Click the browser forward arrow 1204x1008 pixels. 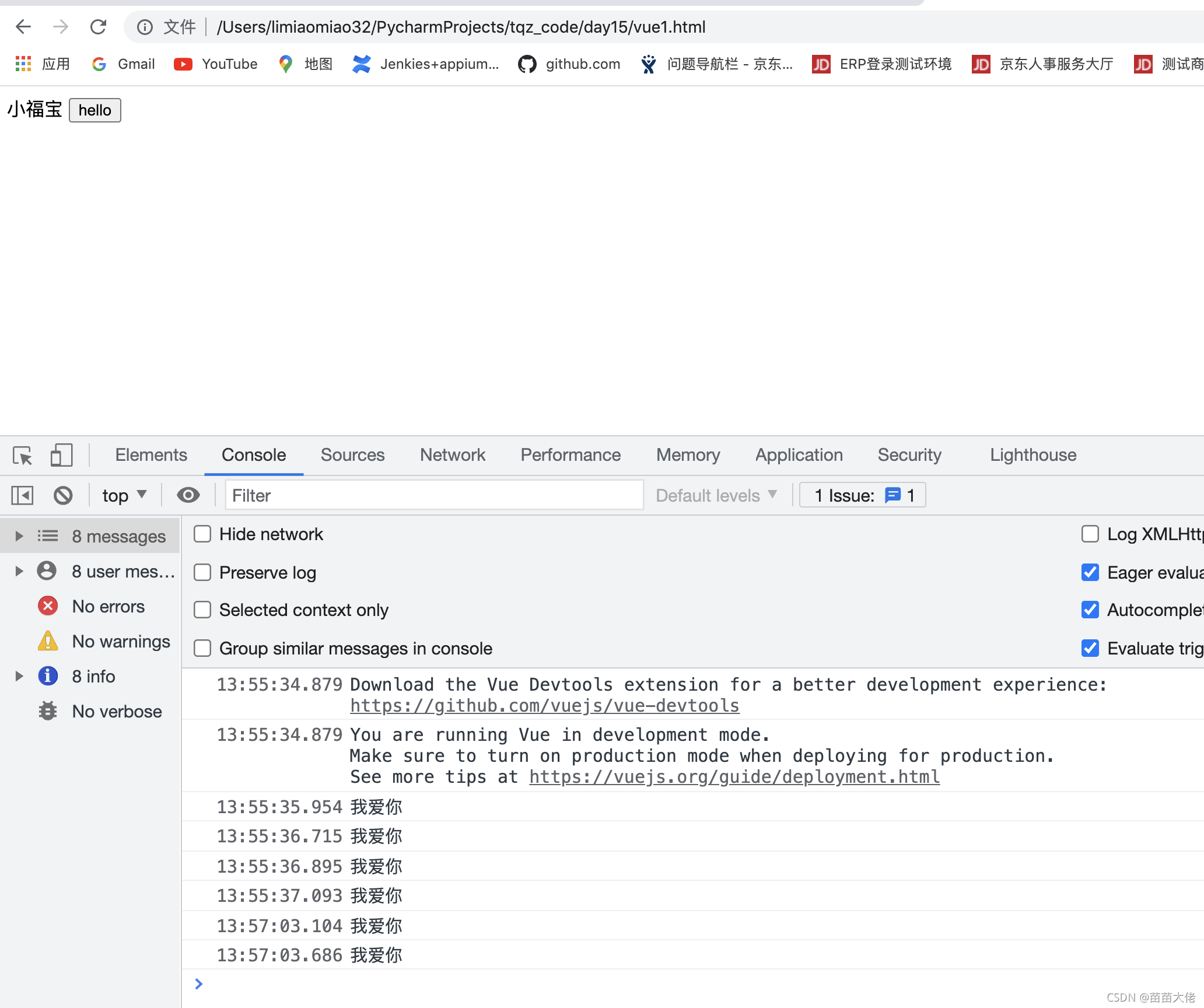(x=61, y=27)
